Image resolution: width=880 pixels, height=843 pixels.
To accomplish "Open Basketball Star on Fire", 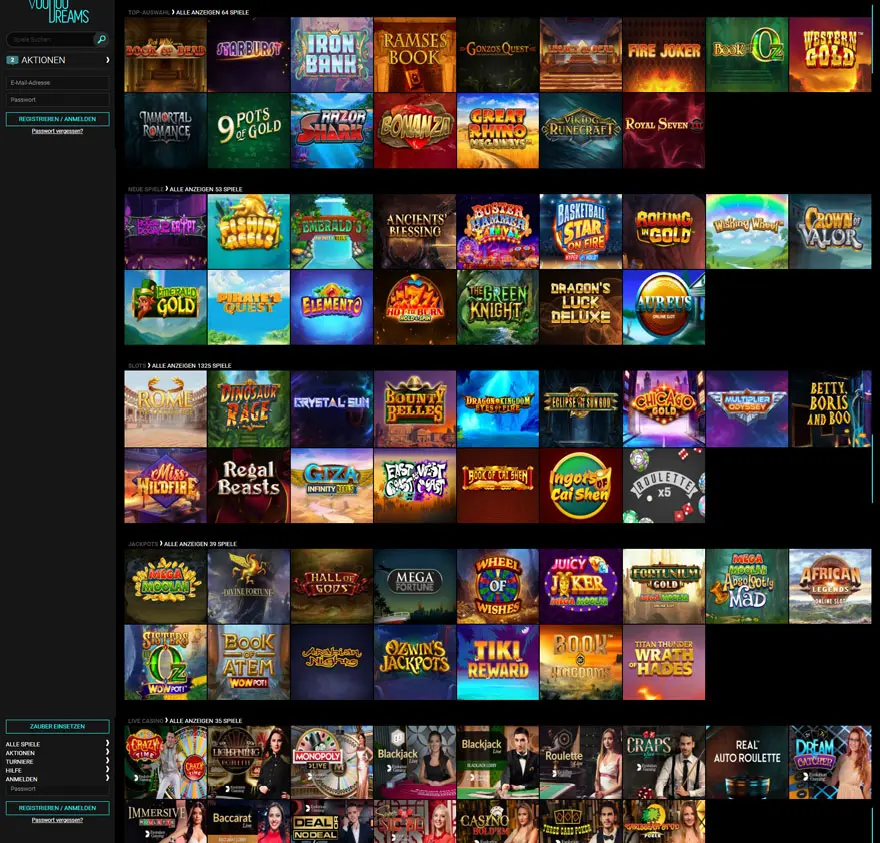I will [581, 231].
